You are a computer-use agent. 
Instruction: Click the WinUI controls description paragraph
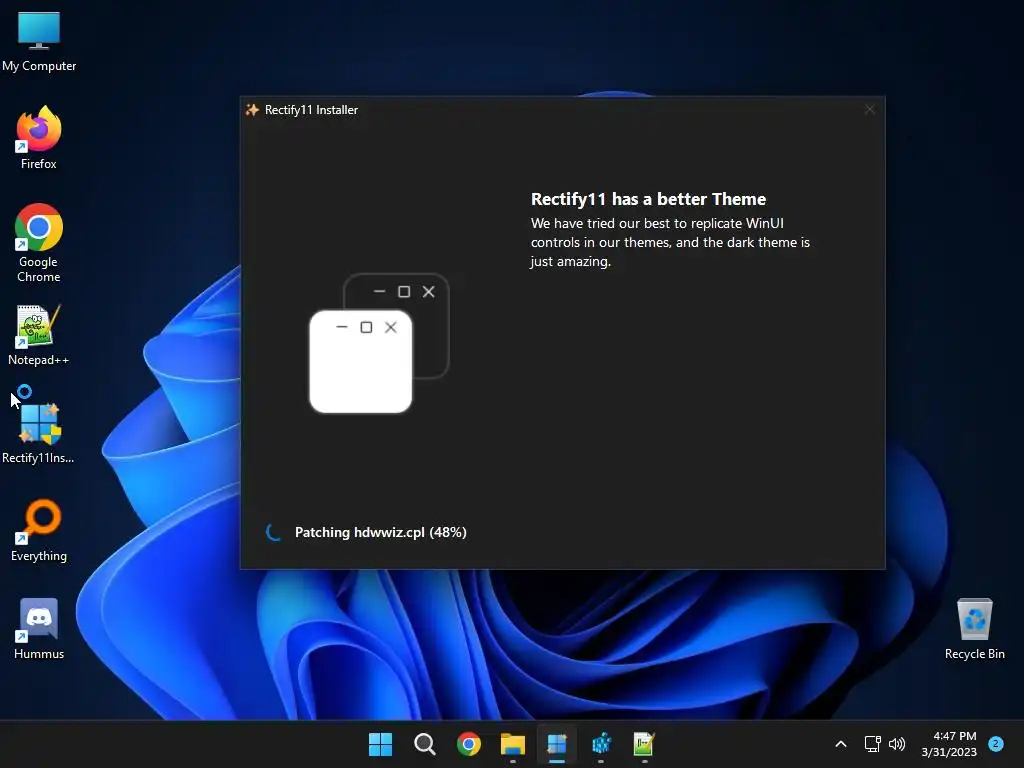(x=671, y=242)
